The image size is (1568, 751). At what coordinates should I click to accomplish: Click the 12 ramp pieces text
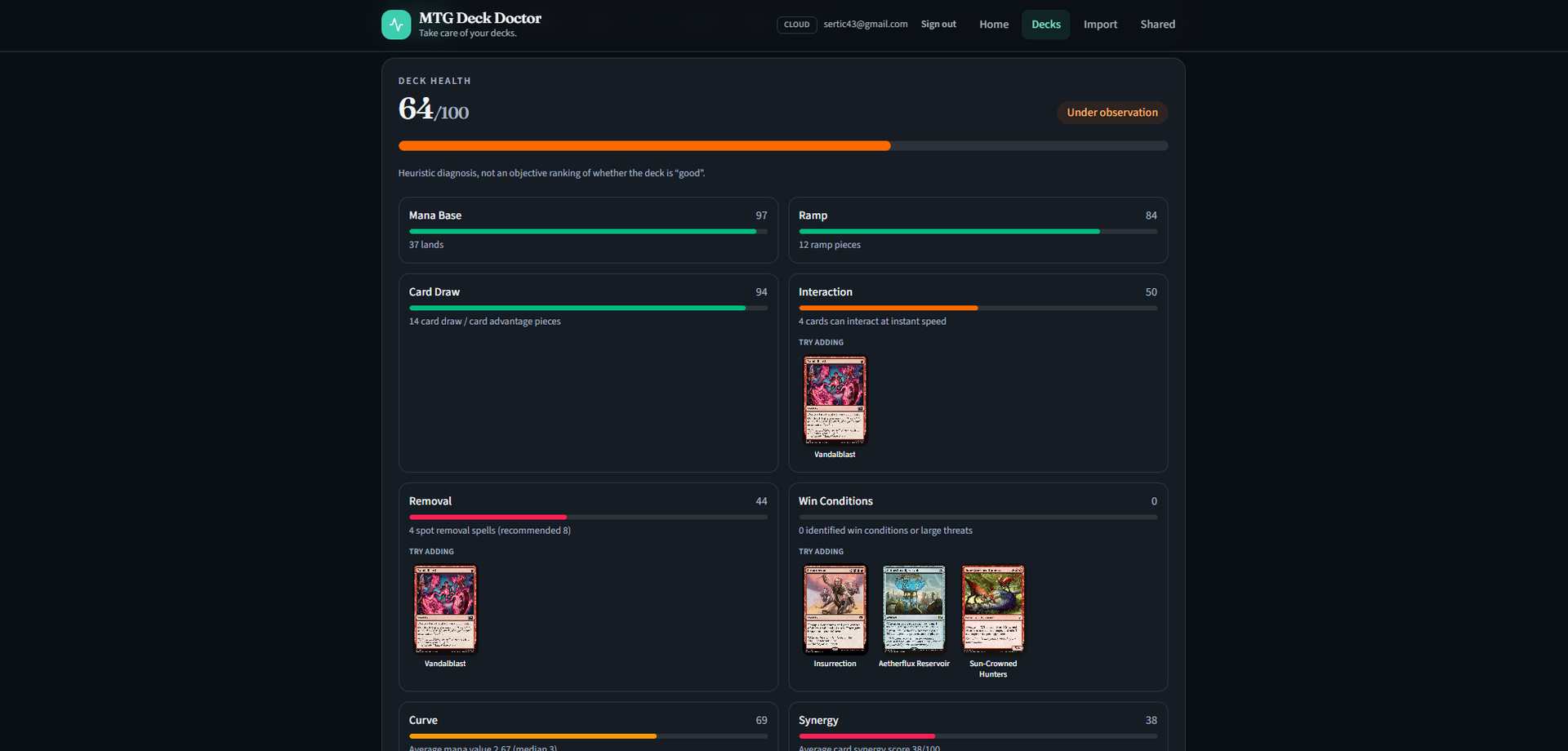coord(830,245)
